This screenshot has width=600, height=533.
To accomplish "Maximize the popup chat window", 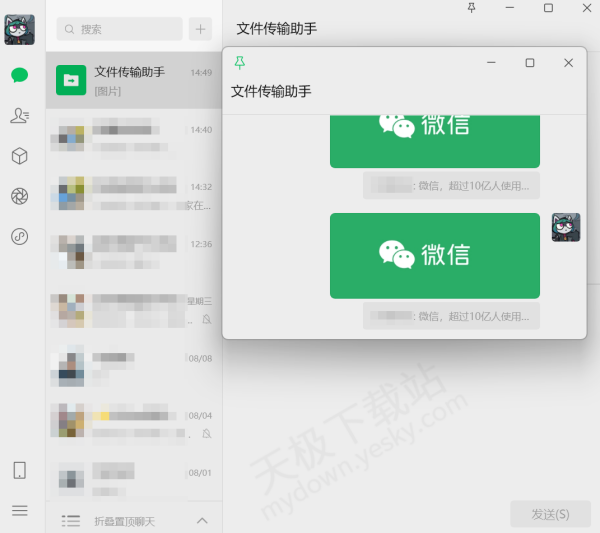I will pos(530,63).
